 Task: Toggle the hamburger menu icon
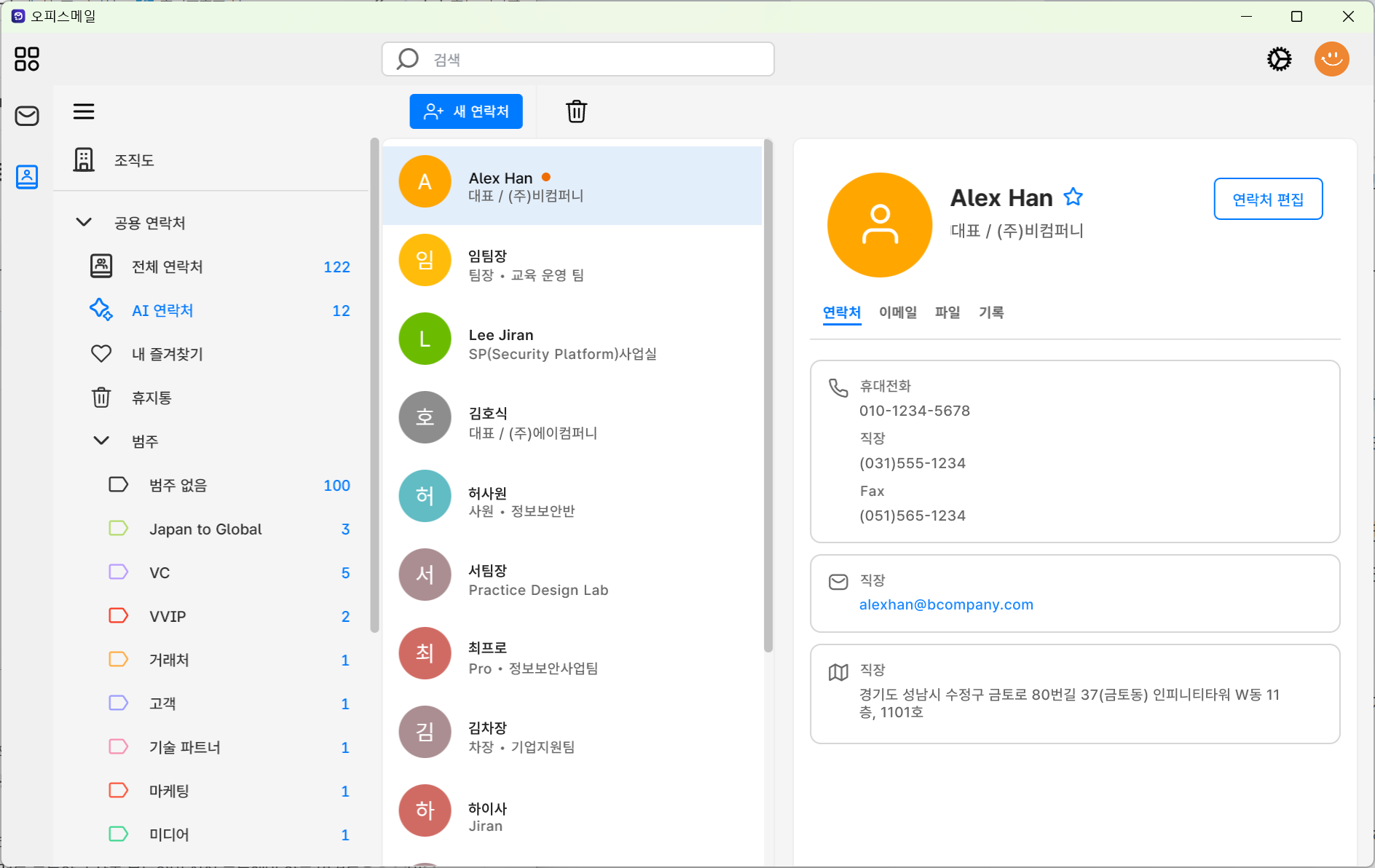(x=84, y=111)
